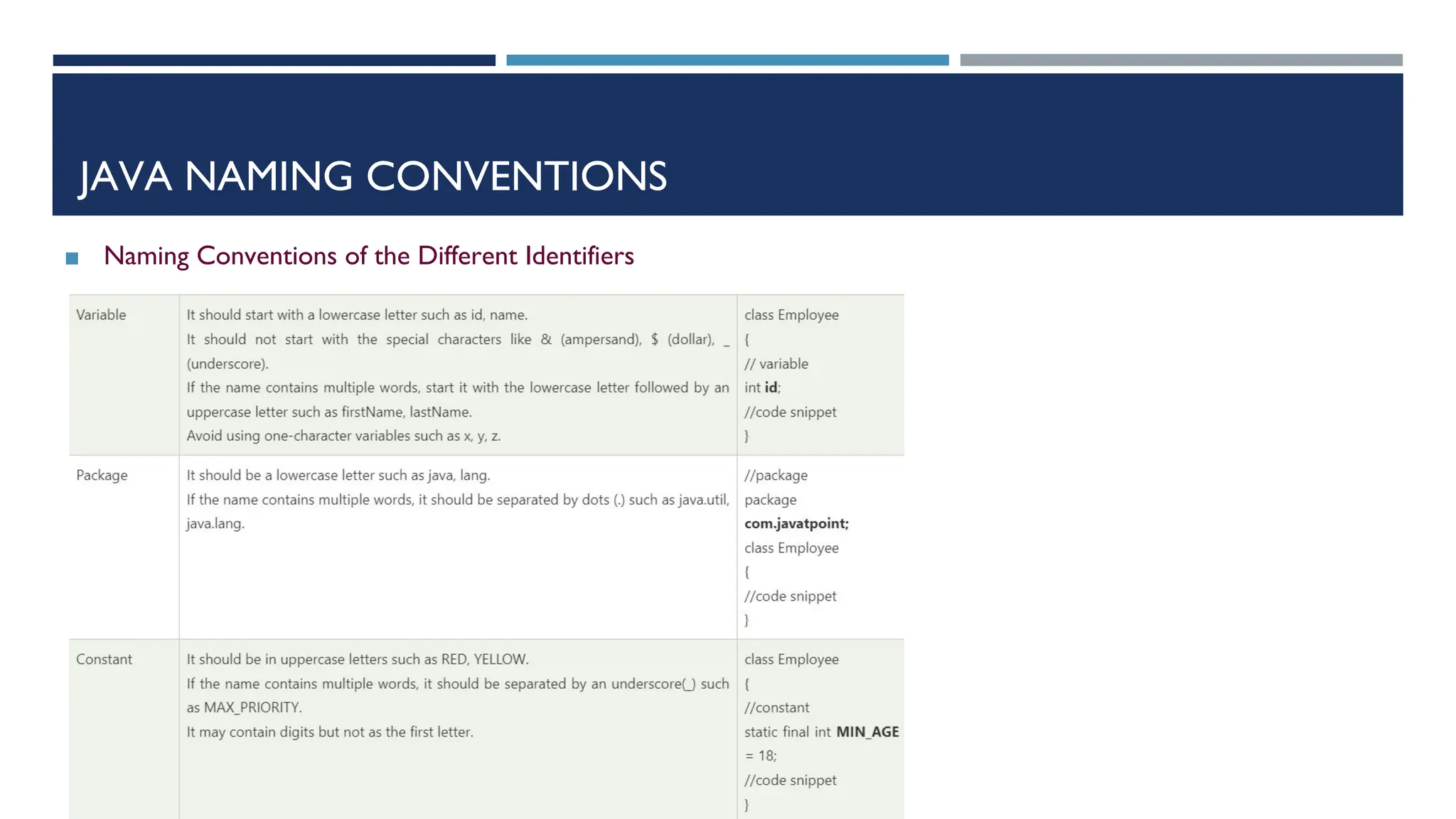Screen dimensions: 1456x819
Task: Select the 'Package' table cell
Action: pyautogui.click(x=124, y=547)
